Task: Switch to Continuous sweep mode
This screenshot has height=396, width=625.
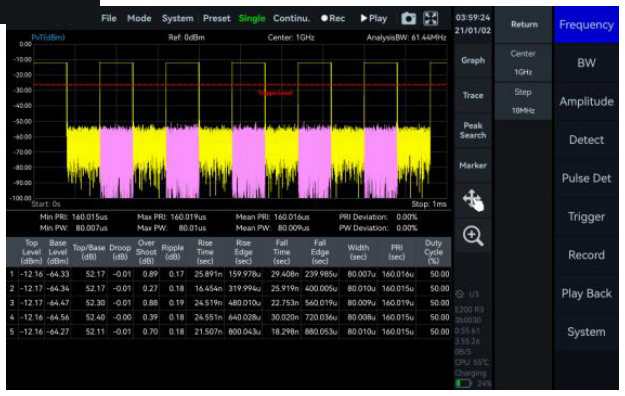Action: pos(291,18)
